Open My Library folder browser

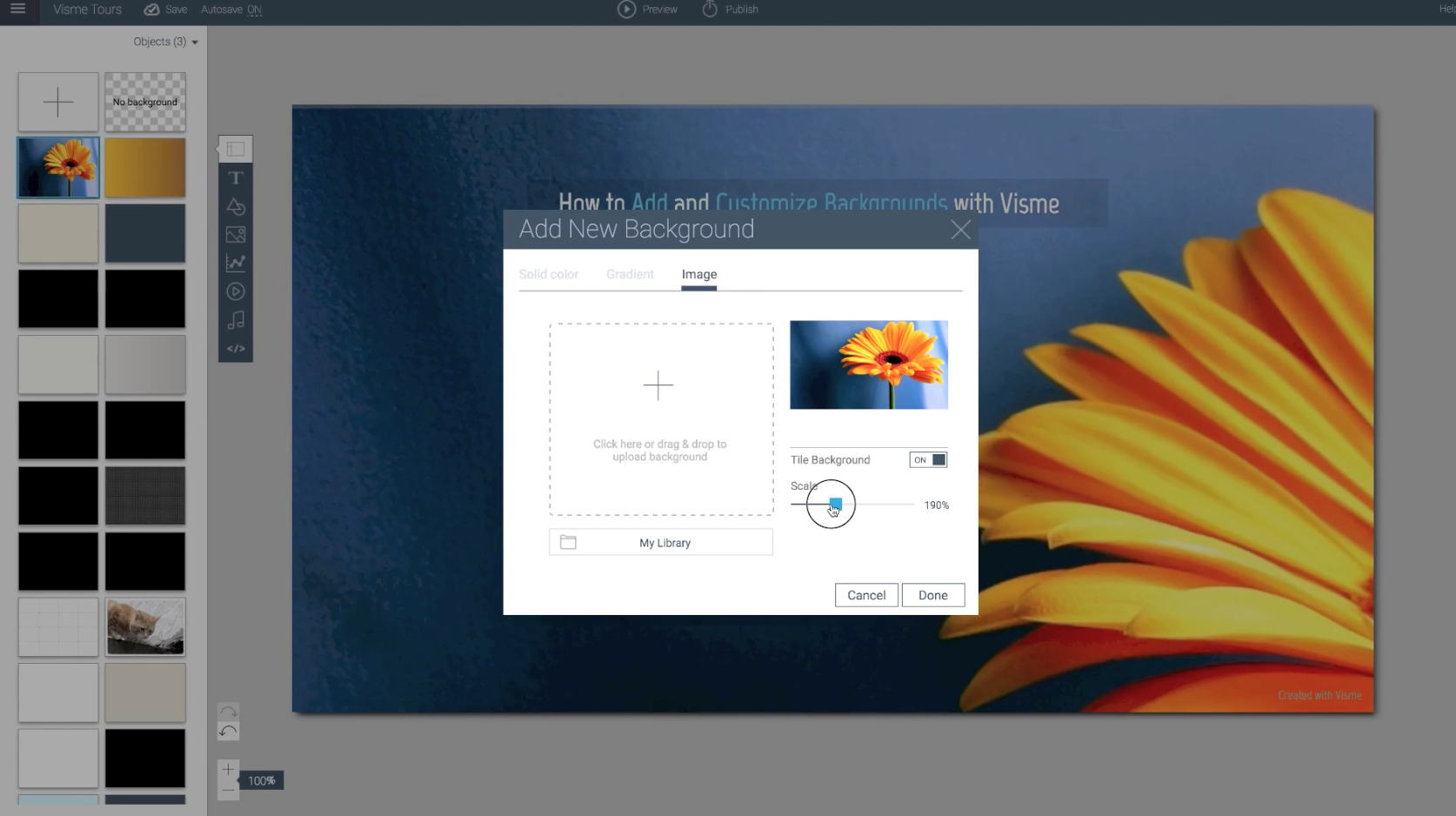point(661,543)
